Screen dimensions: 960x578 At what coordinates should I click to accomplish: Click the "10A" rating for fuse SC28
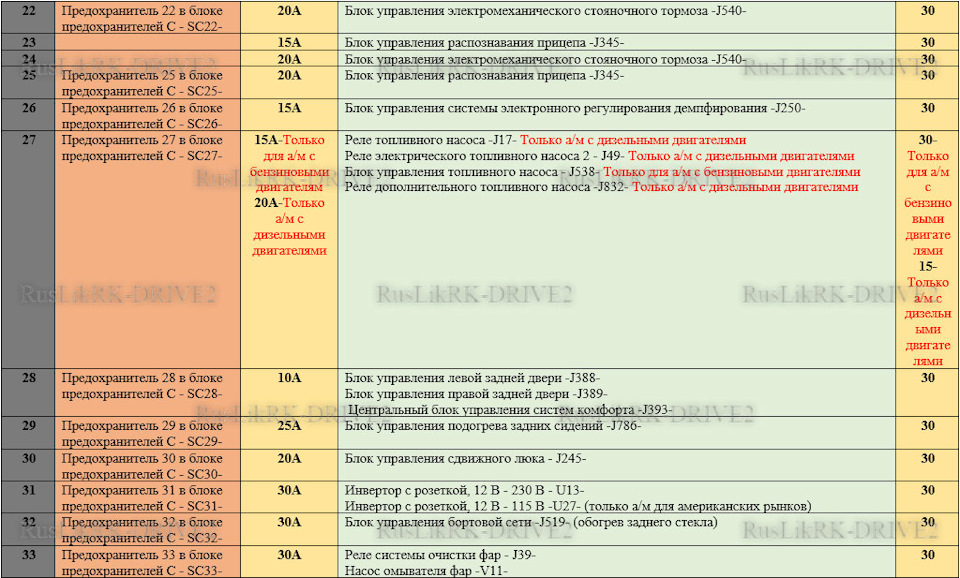point(289,378)
